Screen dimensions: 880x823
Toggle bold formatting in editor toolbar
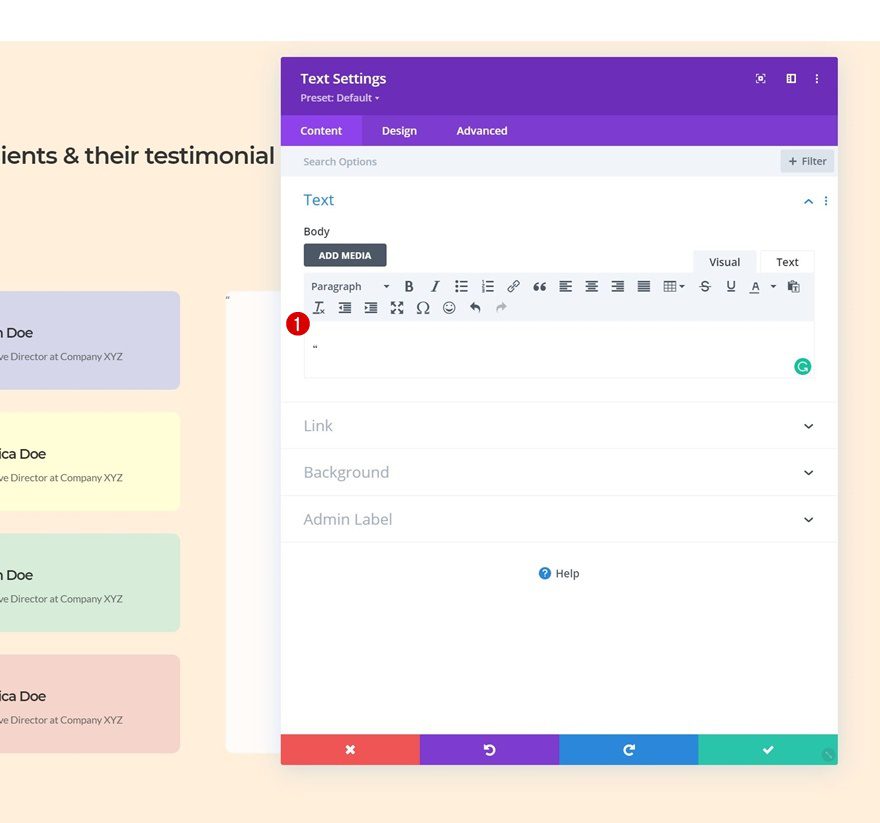[x=409, y=286]
